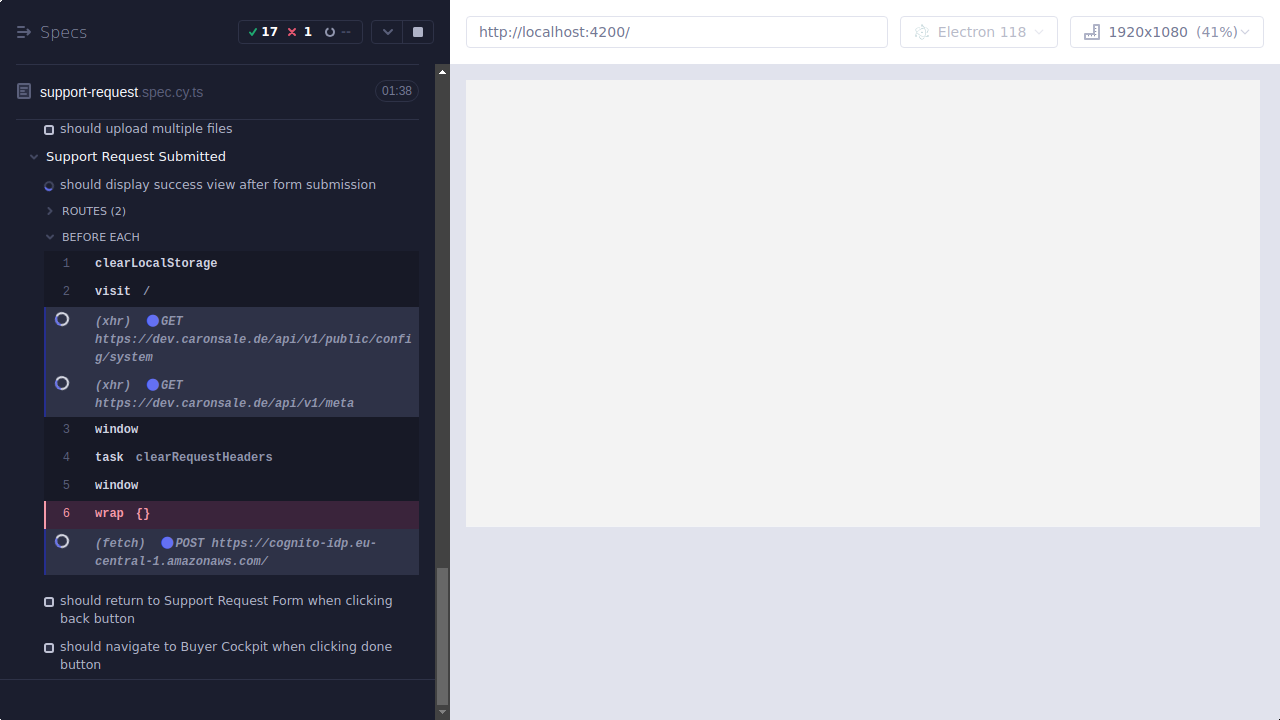Collapse the runner header with the down chevron
Viewport: 1280px width, 720px height.
click(387, 31)
